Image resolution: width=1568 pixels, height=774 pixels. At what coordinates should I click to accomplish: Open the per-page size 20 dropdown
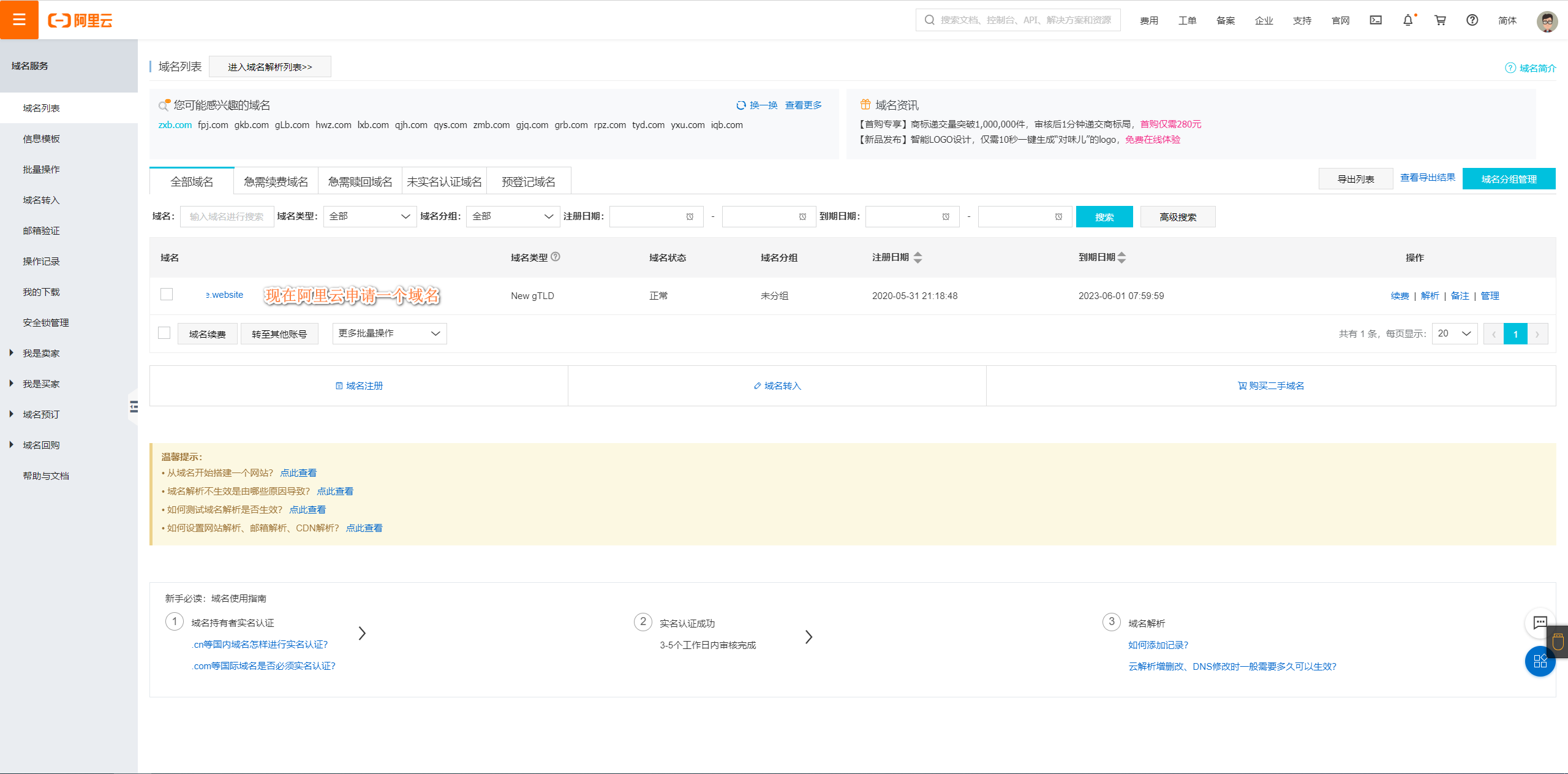(x=1455, y=333)
